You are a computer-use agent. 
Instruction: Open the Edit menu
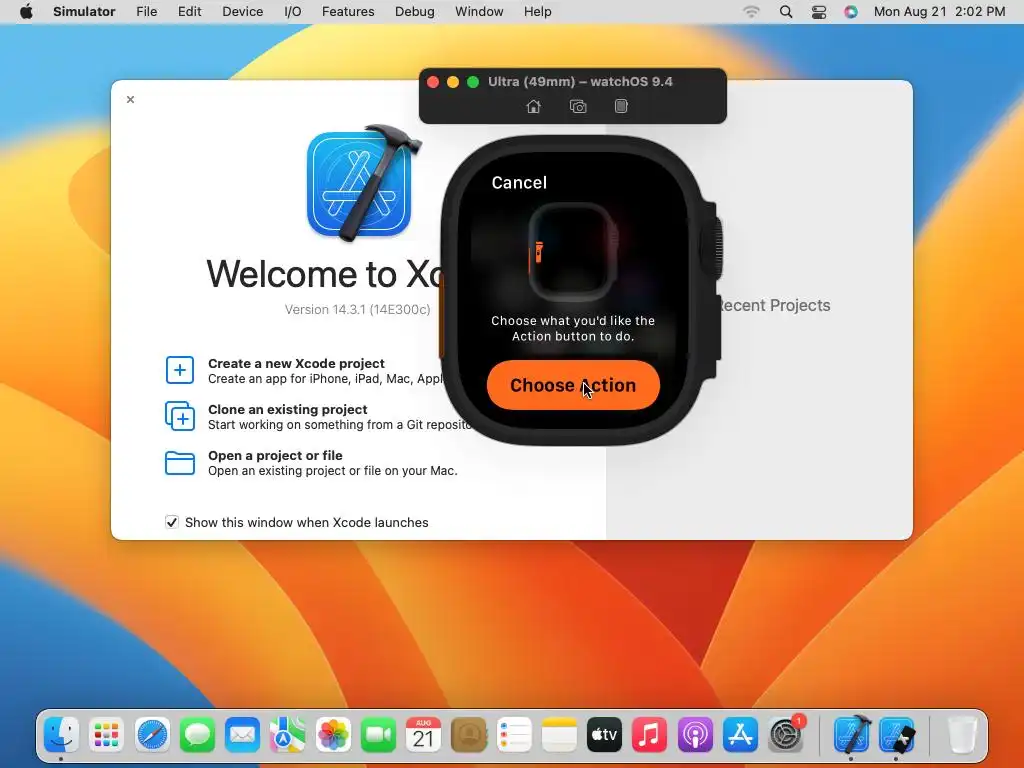(189, 12)
